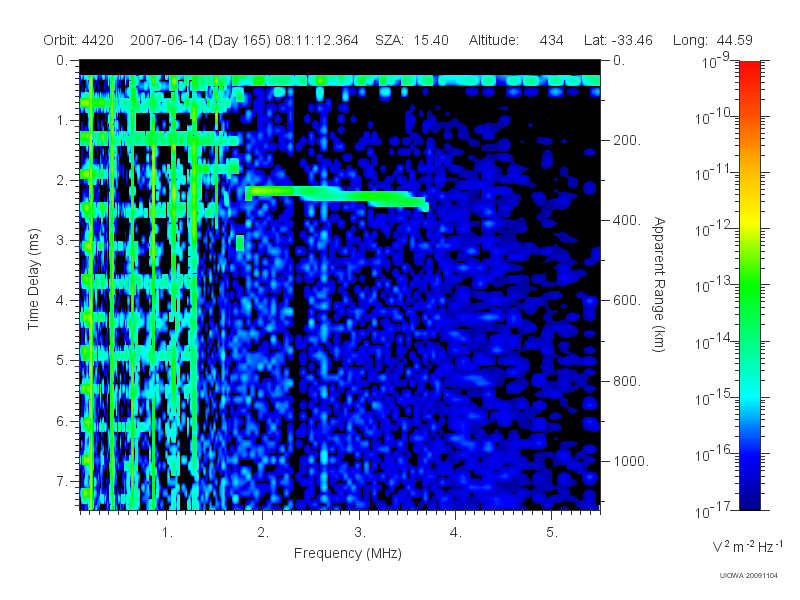The image size is (800, 600).
Task: Click the dark blue bottom of the color bar
Action: point(750,500)
